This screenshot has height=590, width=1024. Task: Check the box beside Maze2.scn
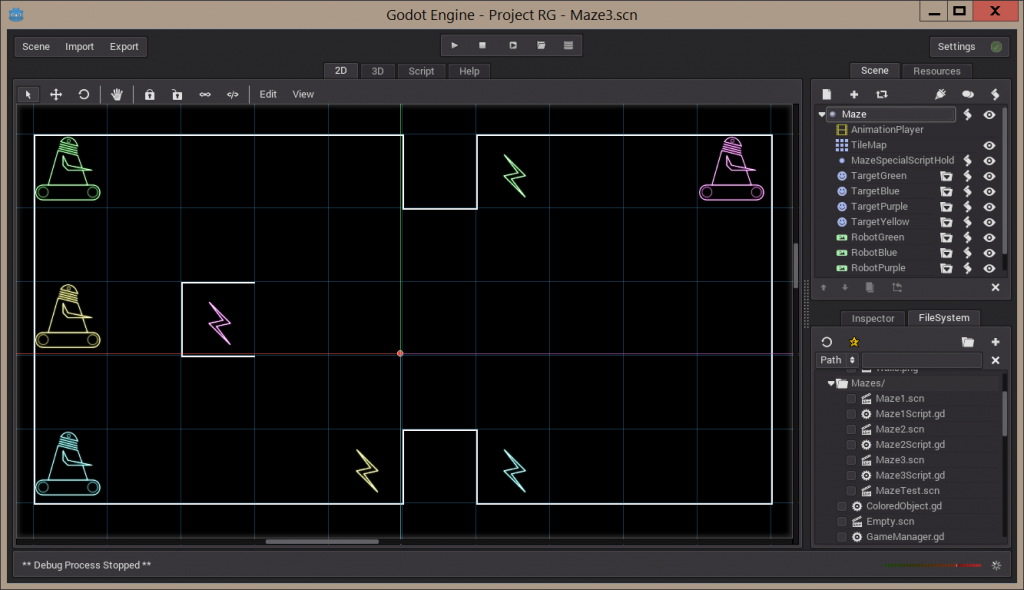851,429
